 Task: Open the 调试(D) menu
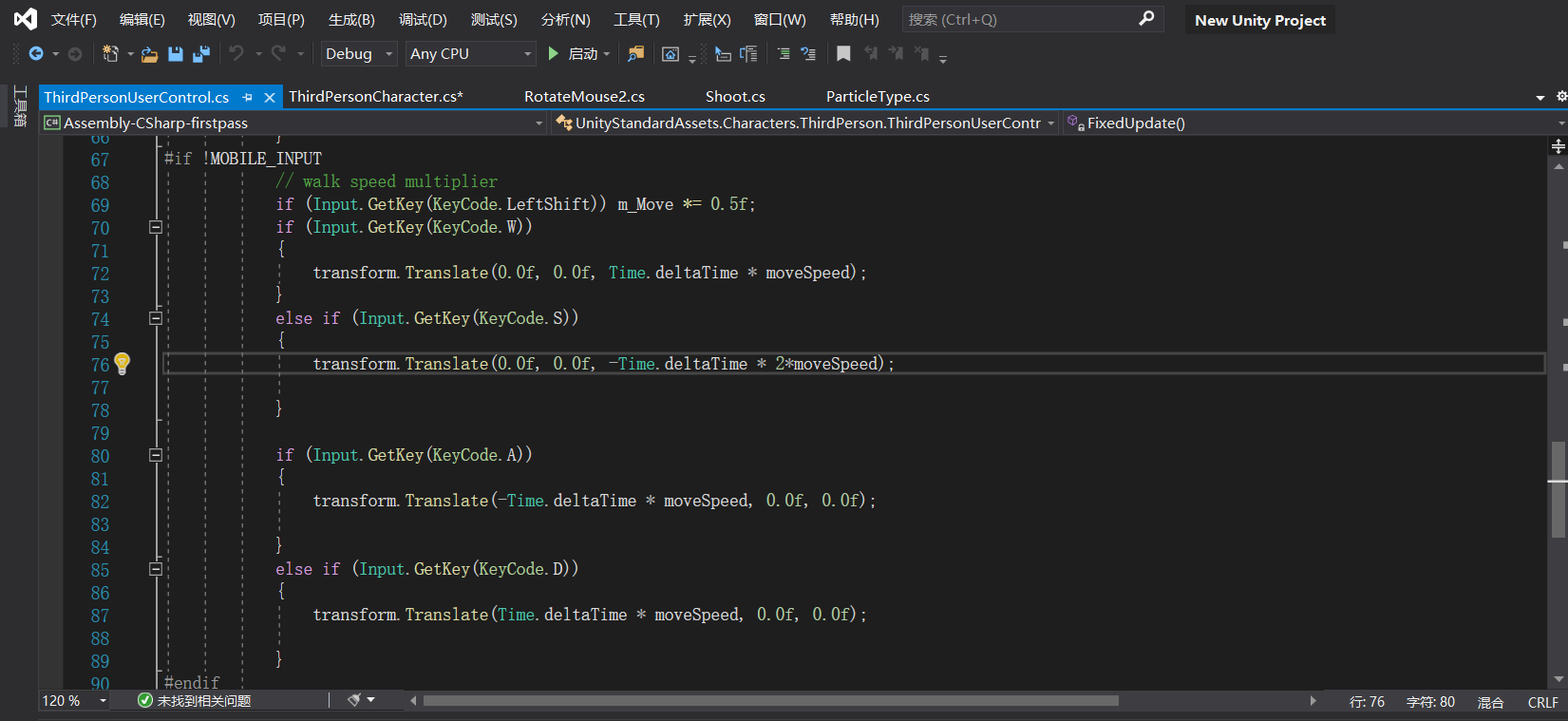pyautogui.click(x=423, y=20)
